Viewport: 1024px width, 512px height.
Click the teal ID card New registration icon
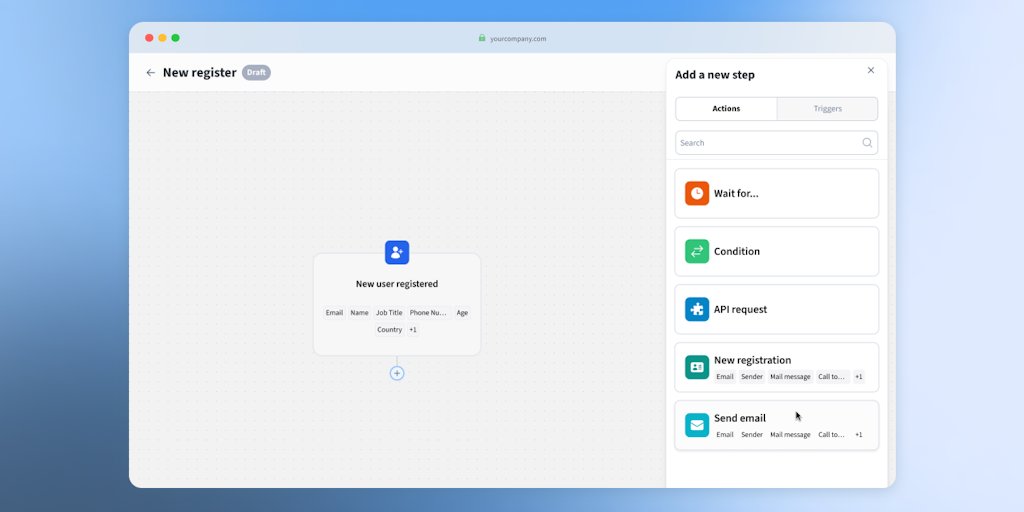coord(697,367)
